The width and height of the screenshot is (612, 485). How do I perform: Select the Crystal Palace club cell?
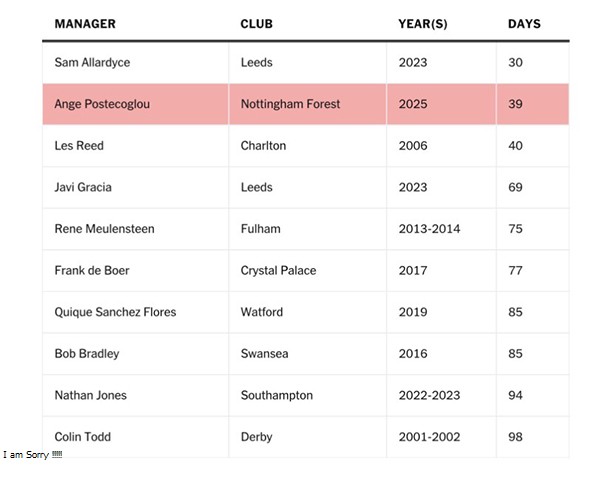(x=278, y=271)
